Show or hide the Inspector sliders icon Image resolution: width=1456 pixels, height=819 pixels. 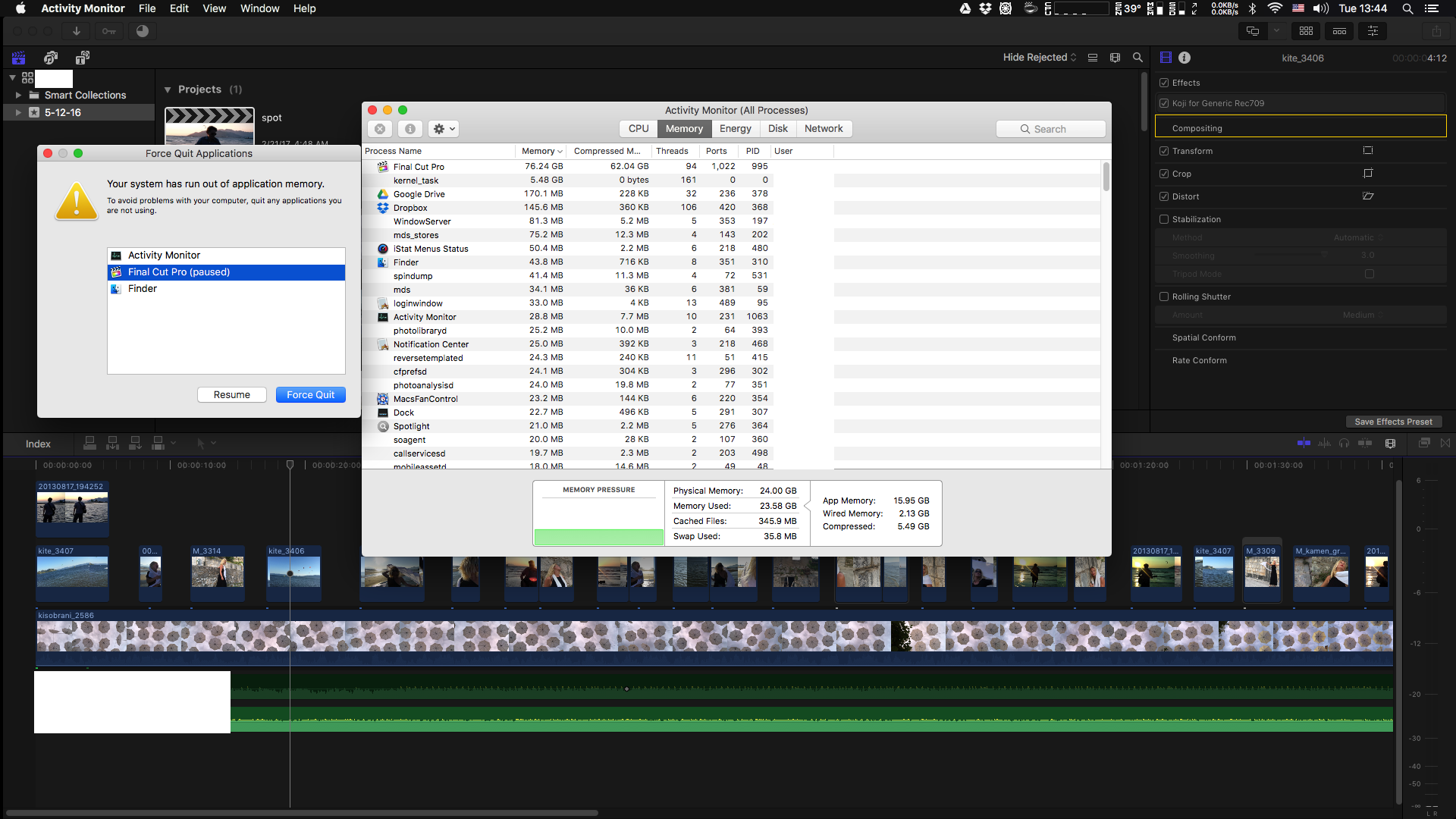click(1373, 31)
